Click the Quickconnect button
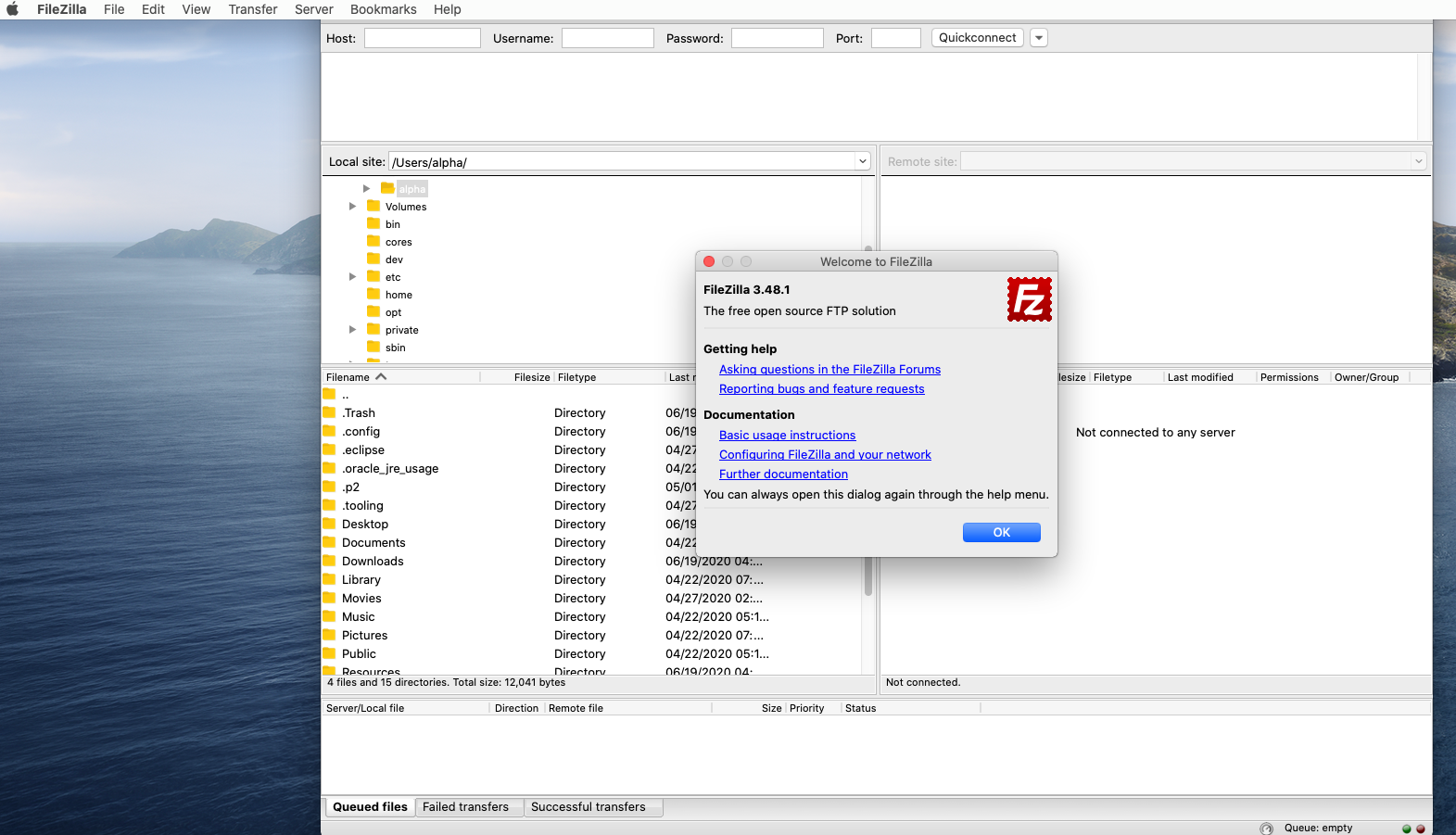Viewport: 1456px width, 835px height. point(978,38)
